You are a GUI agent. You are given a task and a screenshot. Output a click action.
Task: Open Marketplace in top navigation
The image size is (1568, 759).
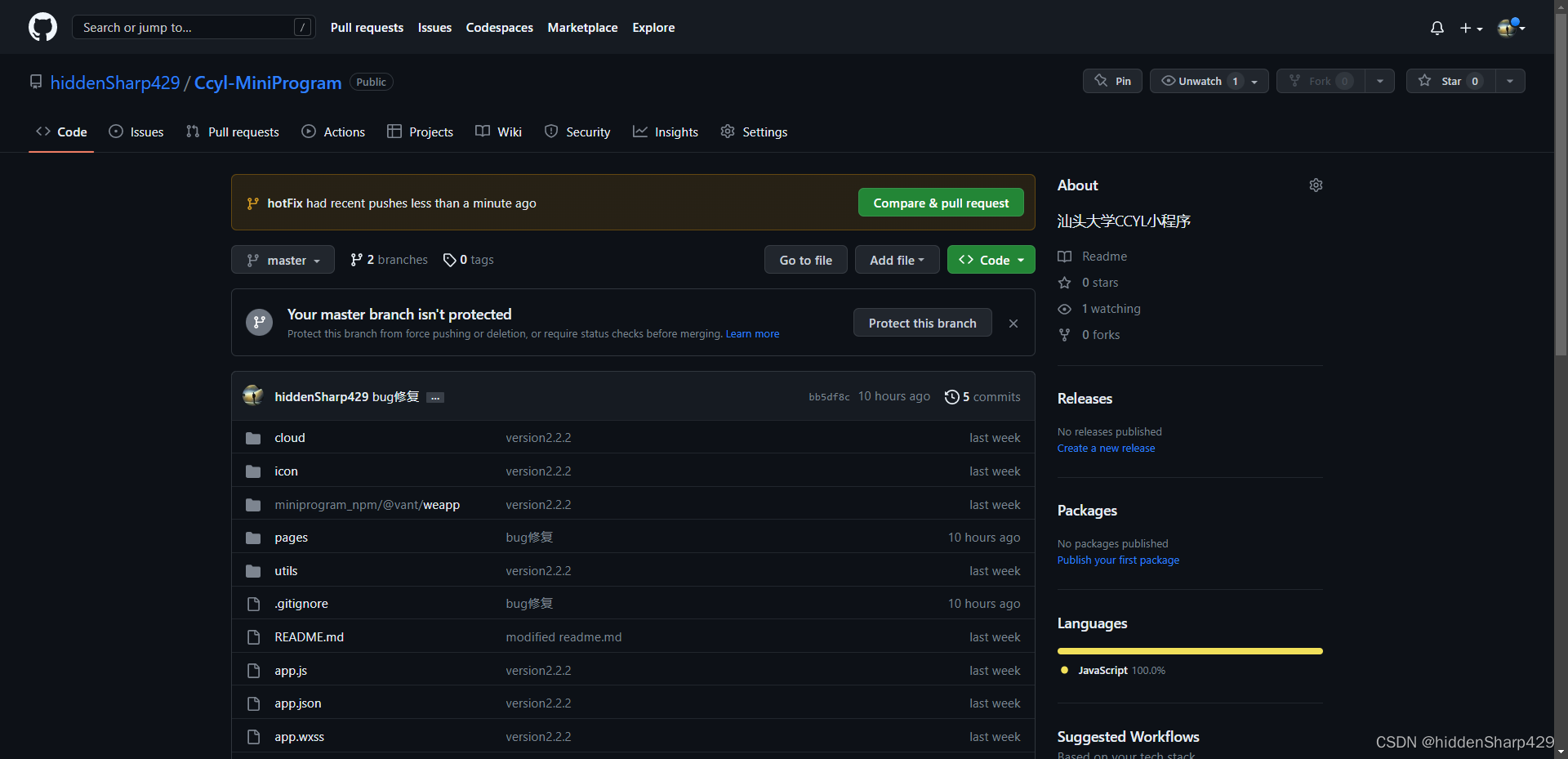tap(582, 28)
